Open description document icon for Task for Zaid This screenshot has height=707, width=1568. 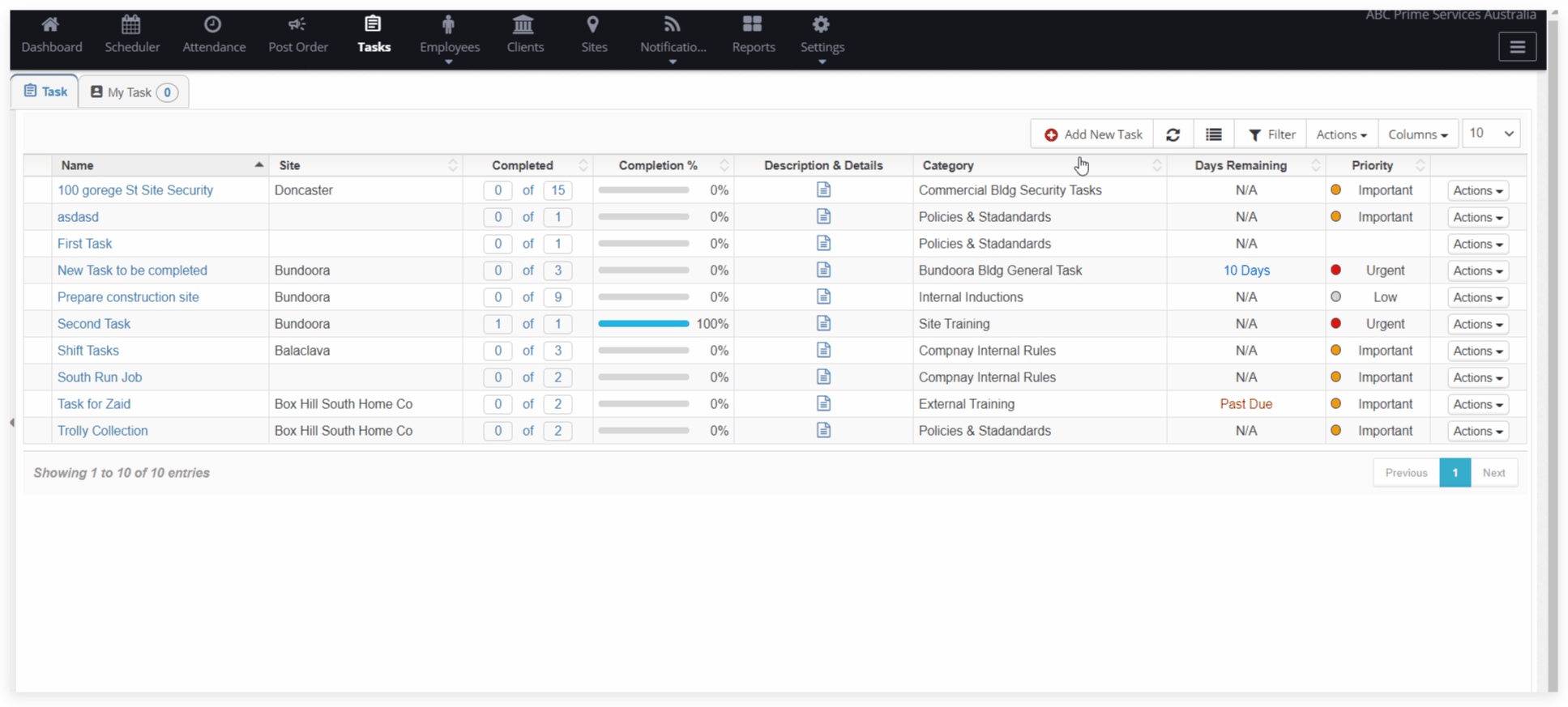(x=823, y=403)
